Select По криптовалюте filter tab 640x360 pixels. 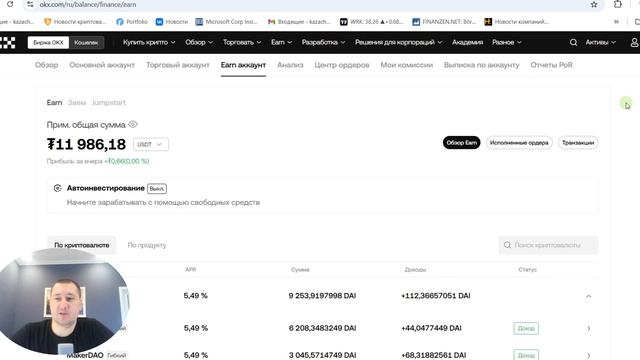[x=82, y=245]
